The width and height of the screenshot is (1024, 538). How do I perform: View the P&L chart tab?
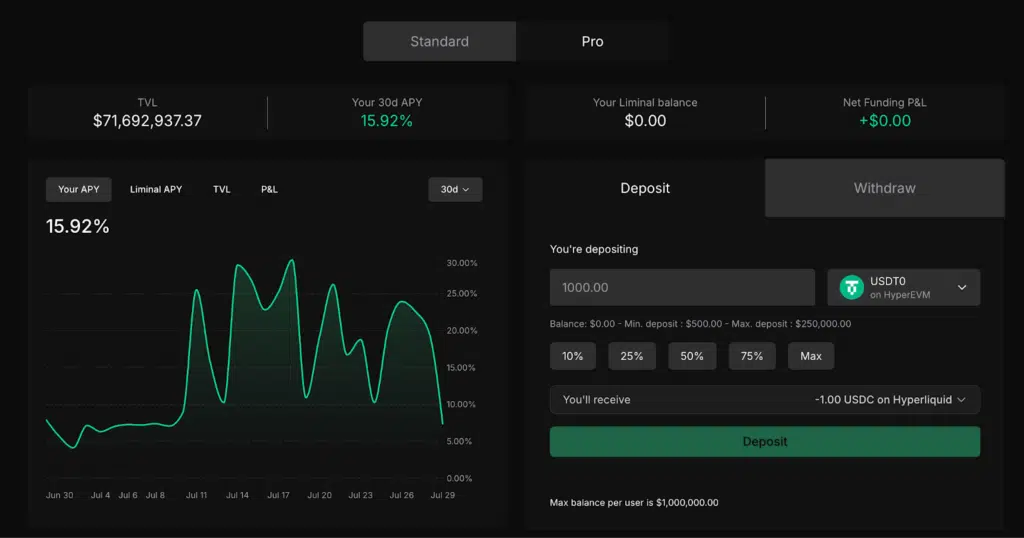pos(269,190)
